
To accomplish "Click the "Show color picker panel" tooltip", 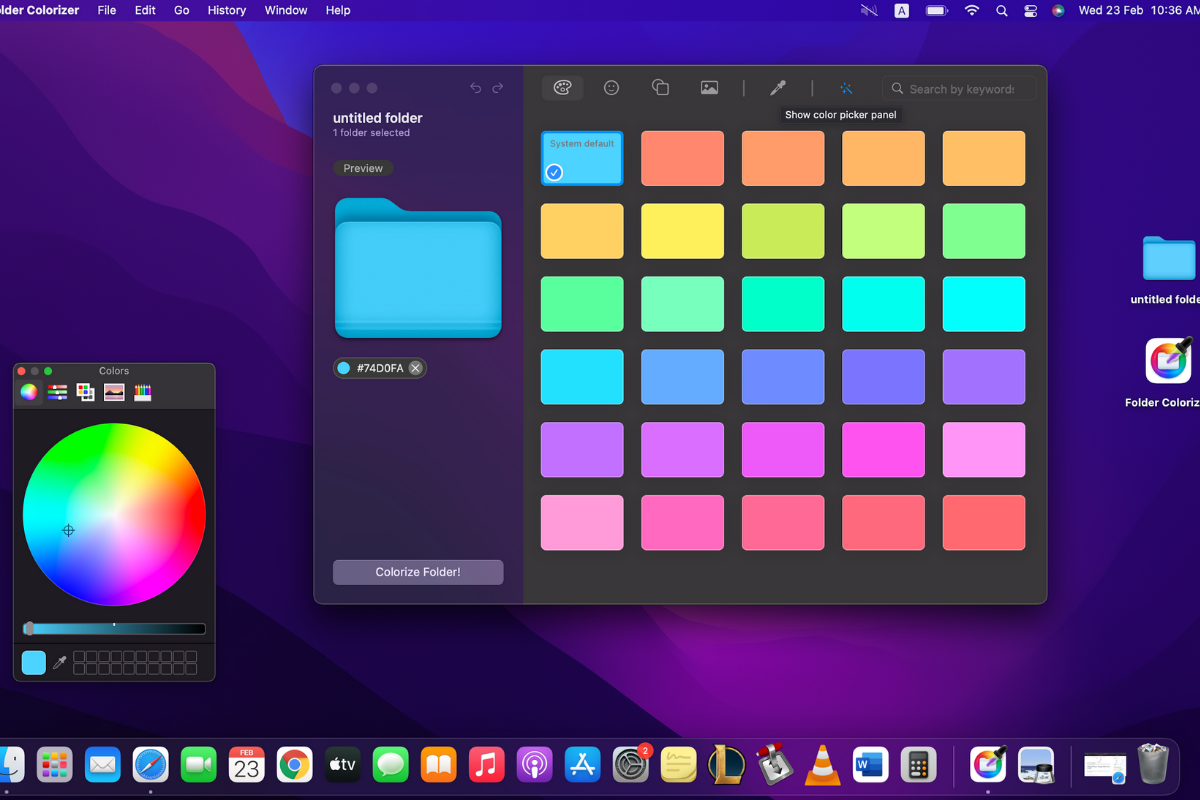I will [841, 115].
